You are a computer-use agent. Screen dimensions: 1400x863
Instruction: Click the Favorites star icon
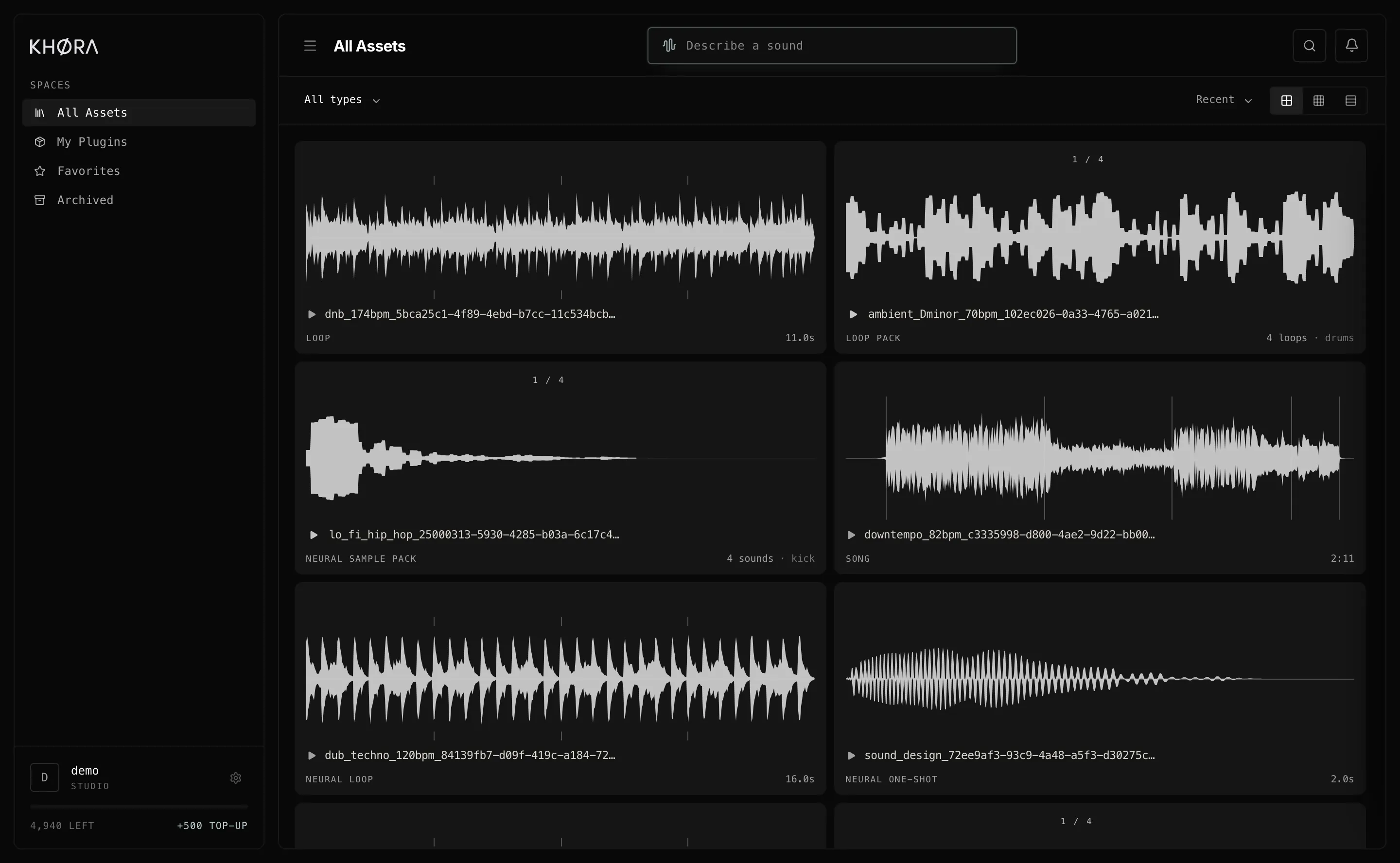[x=39, y=171]
